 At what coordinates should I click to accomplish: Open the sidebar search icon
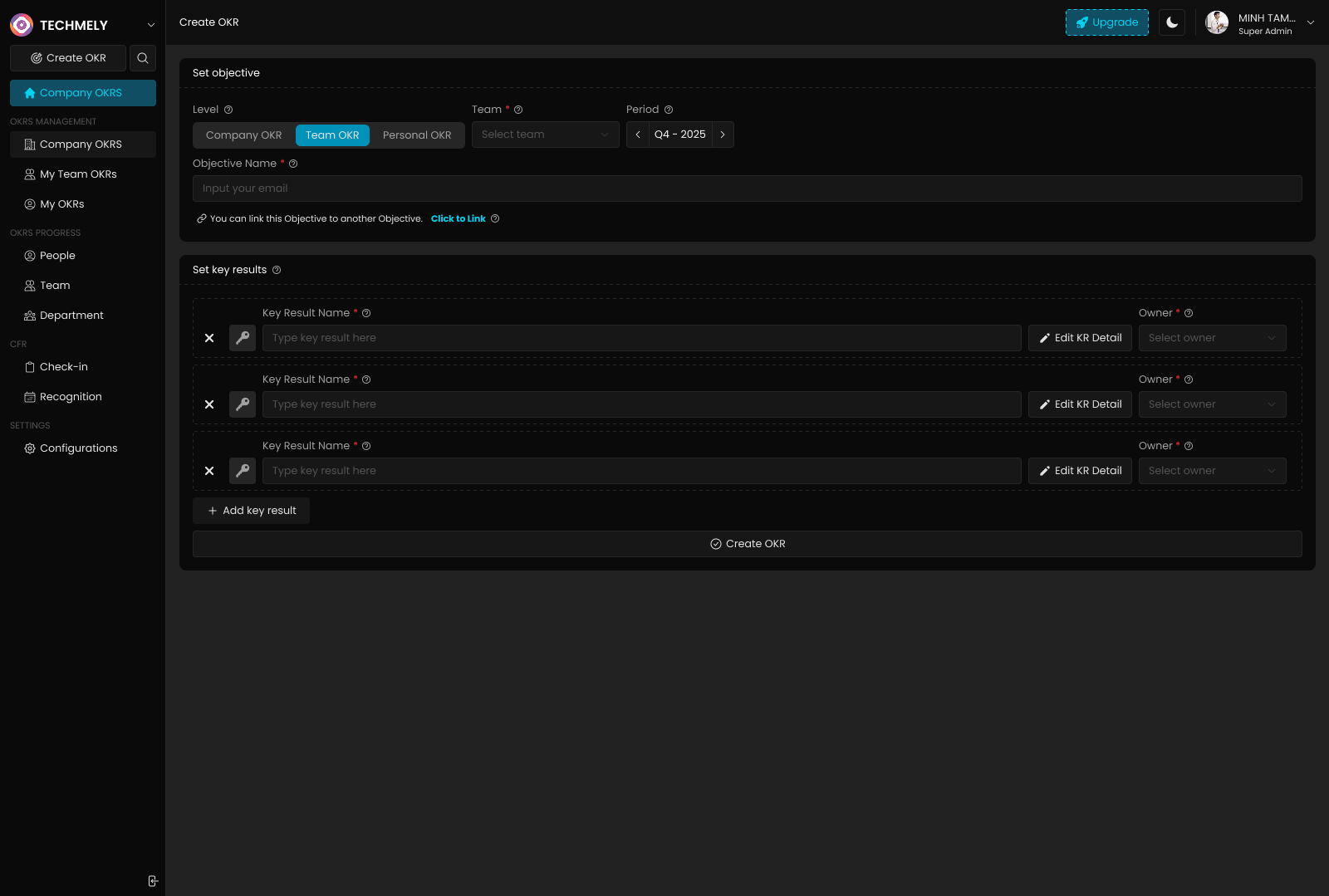tap(143, 58)
